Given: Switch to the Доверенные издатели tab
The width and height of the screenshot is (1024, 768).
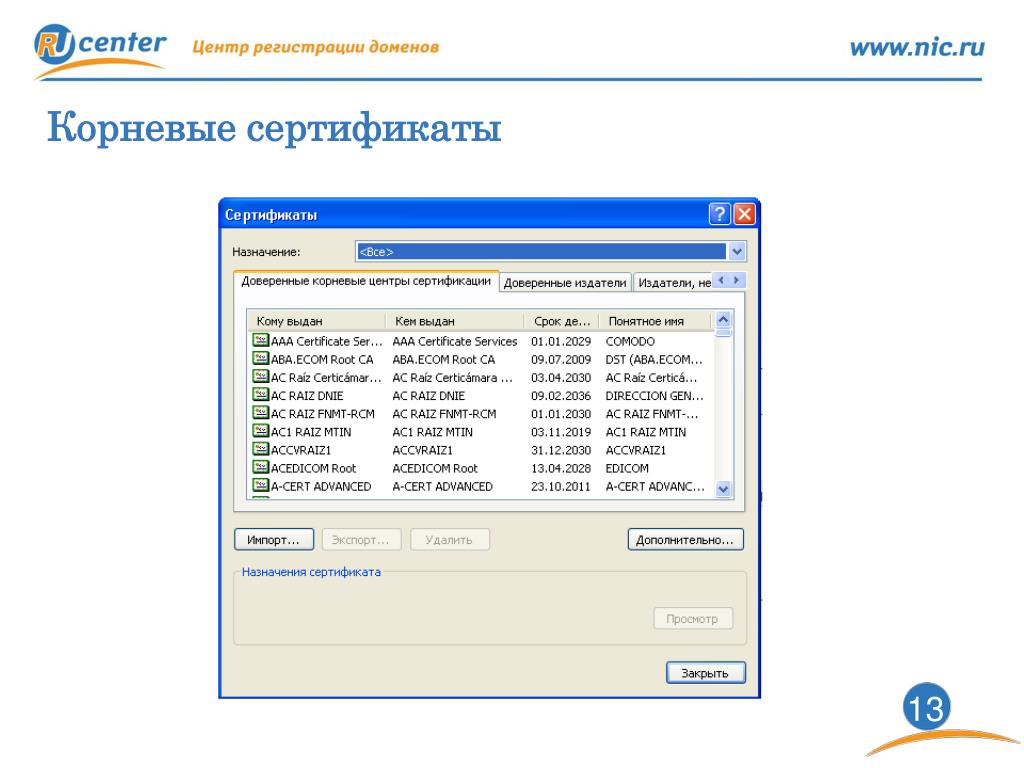Looking at the screenshot, I should tap(565, 283).
